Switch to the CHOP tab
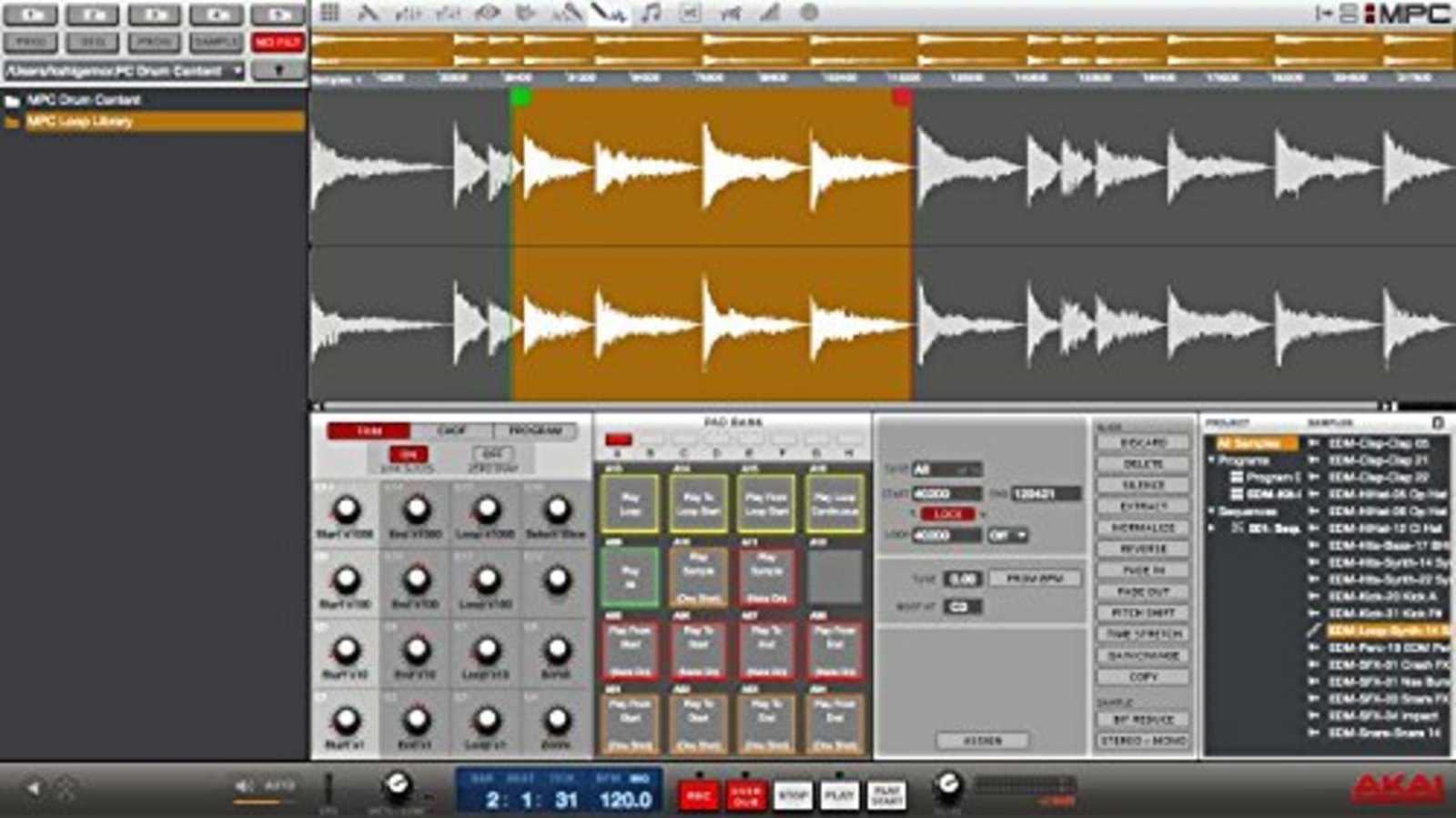This screenshot has height=818, width=1456. [x=451, y=430]
